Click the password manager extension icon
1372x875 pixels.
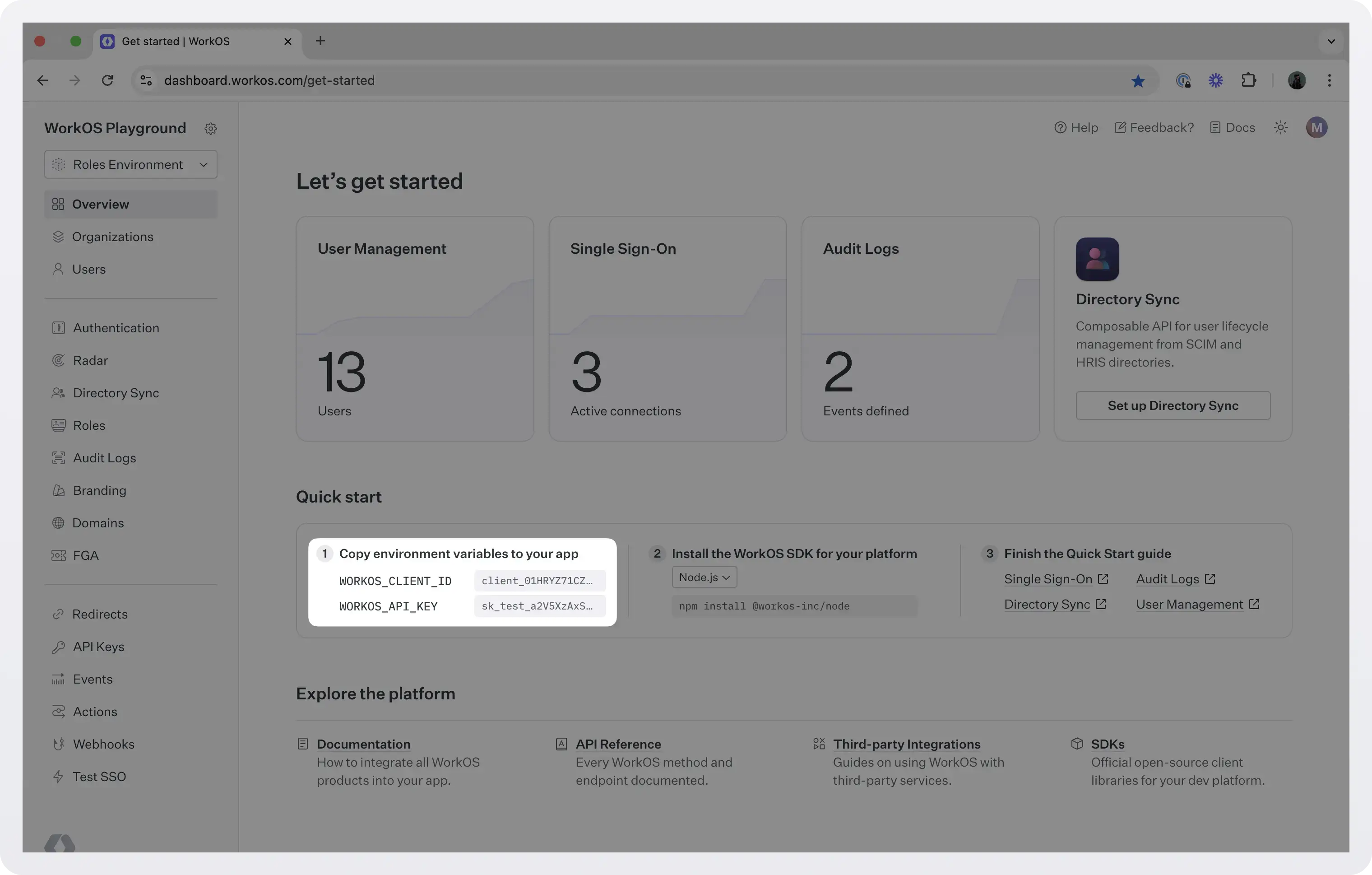pos(1183,80)
